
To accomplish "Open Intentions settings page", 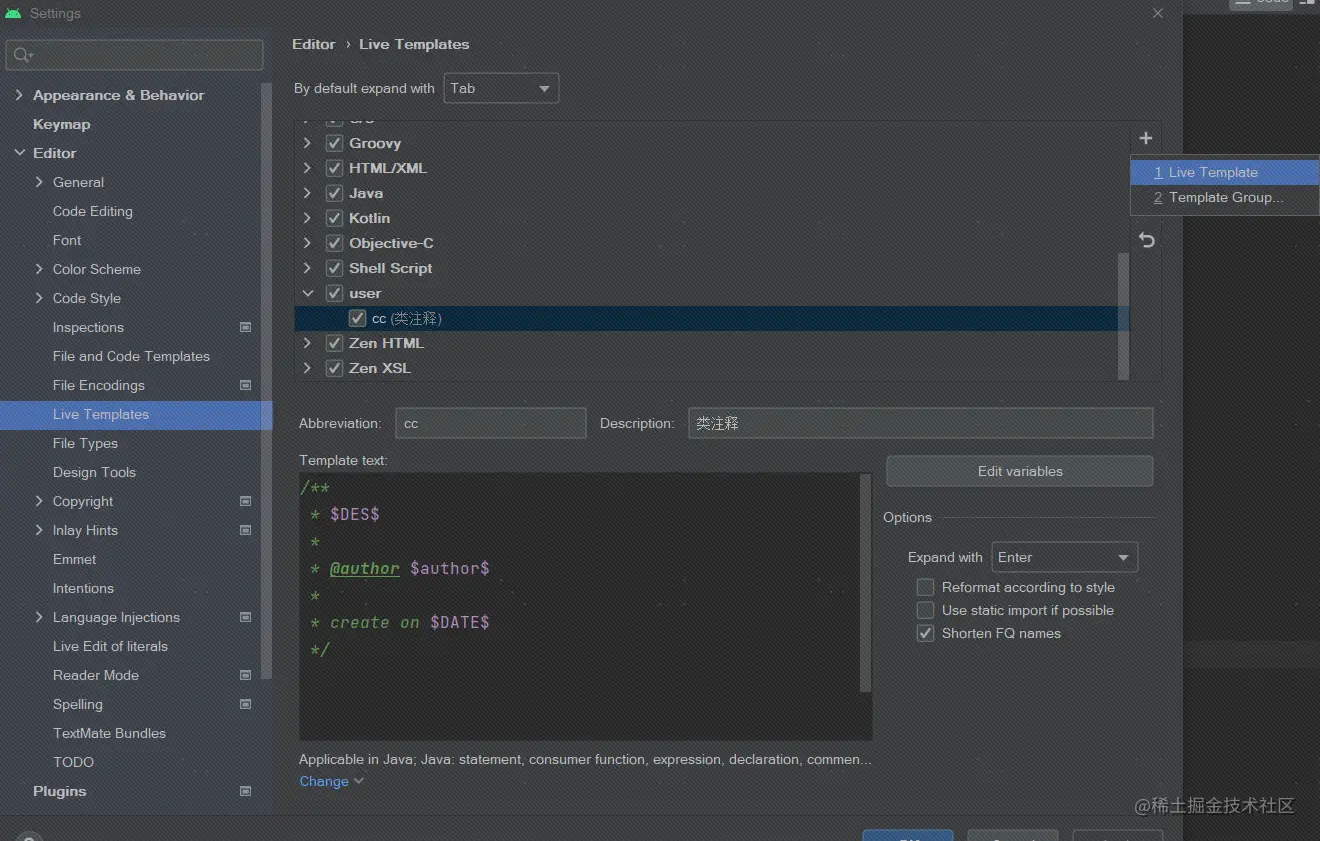I will (83, 588).
